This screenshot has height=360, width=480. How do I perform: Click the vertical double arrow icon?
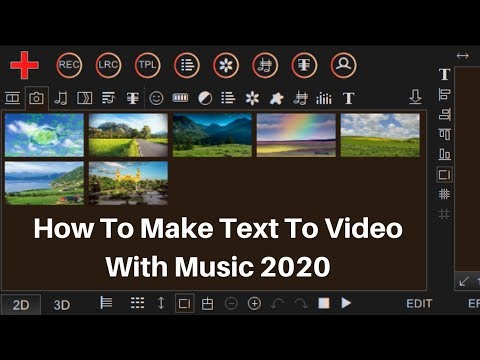tap(161, 303)
